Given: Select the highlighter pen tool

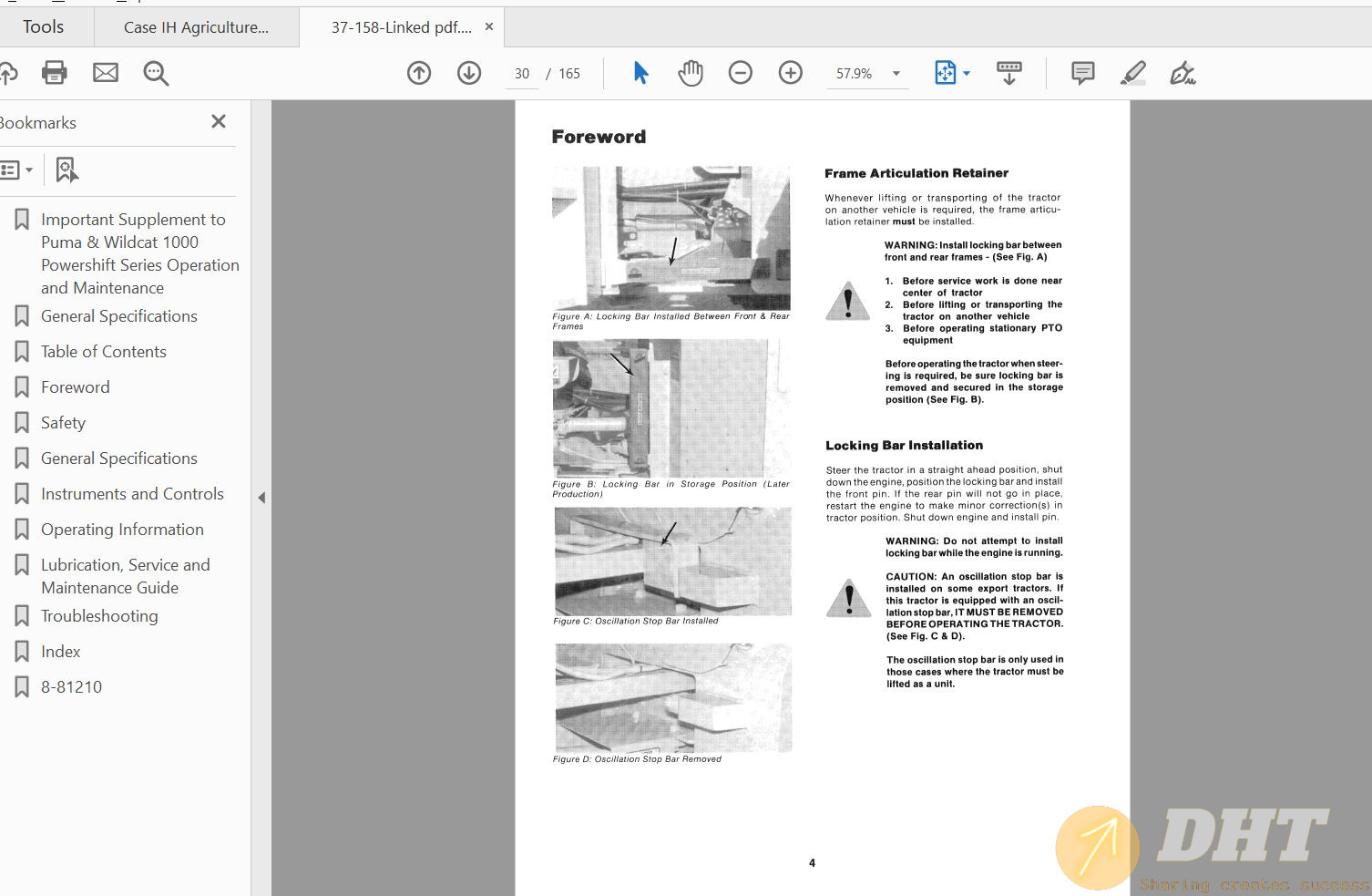Looking at the screenshot, I should click(1132, 73).
